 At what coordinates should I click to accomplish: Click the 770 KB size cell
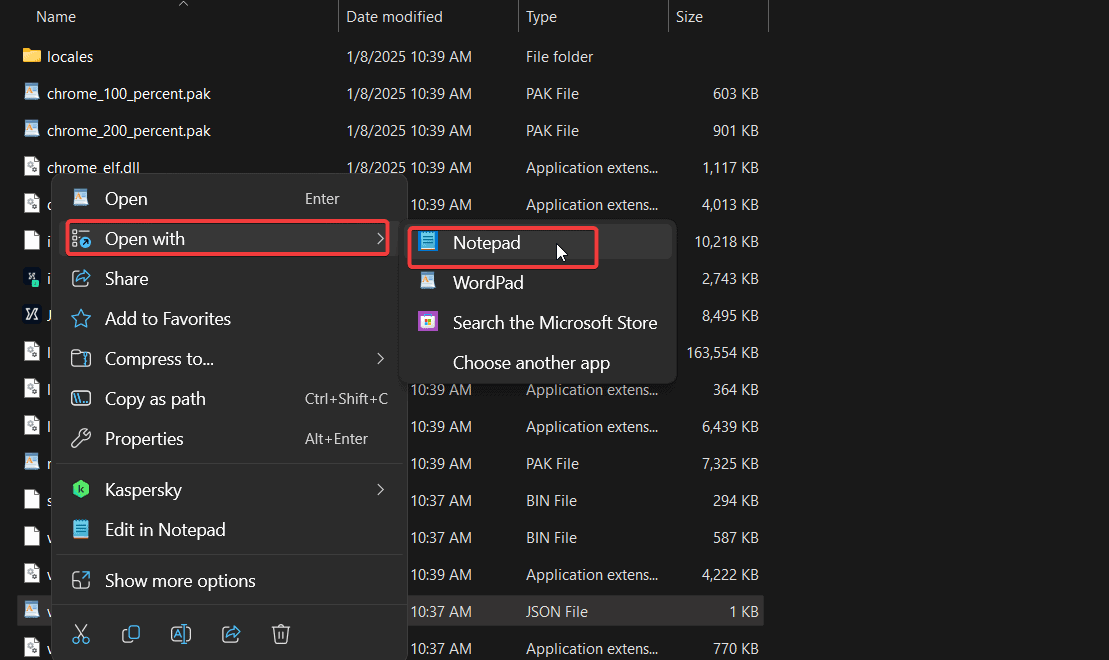(736, 648)
